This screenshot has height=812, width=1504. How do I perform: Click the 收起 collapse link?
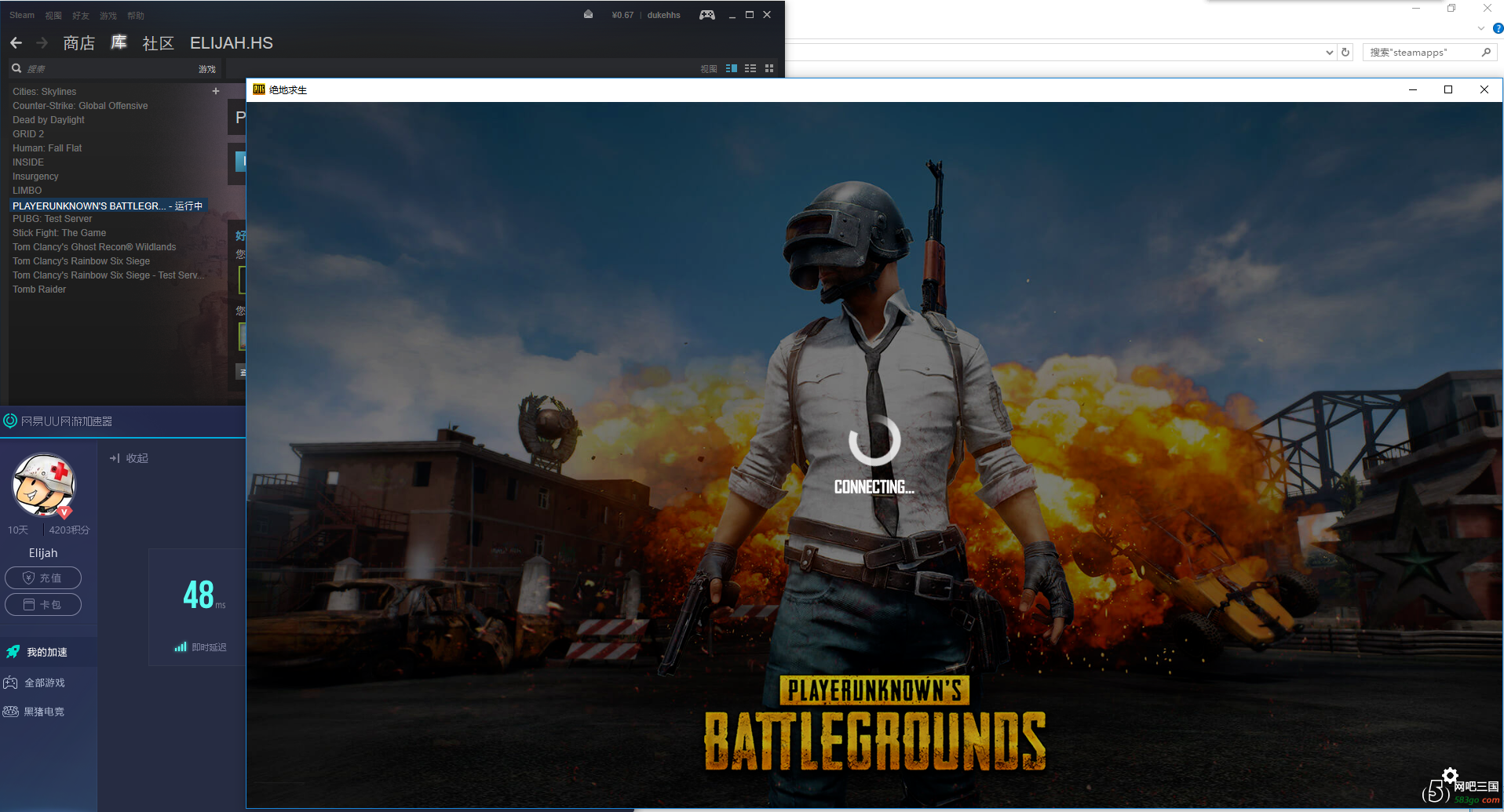click(x=137, y=458)
